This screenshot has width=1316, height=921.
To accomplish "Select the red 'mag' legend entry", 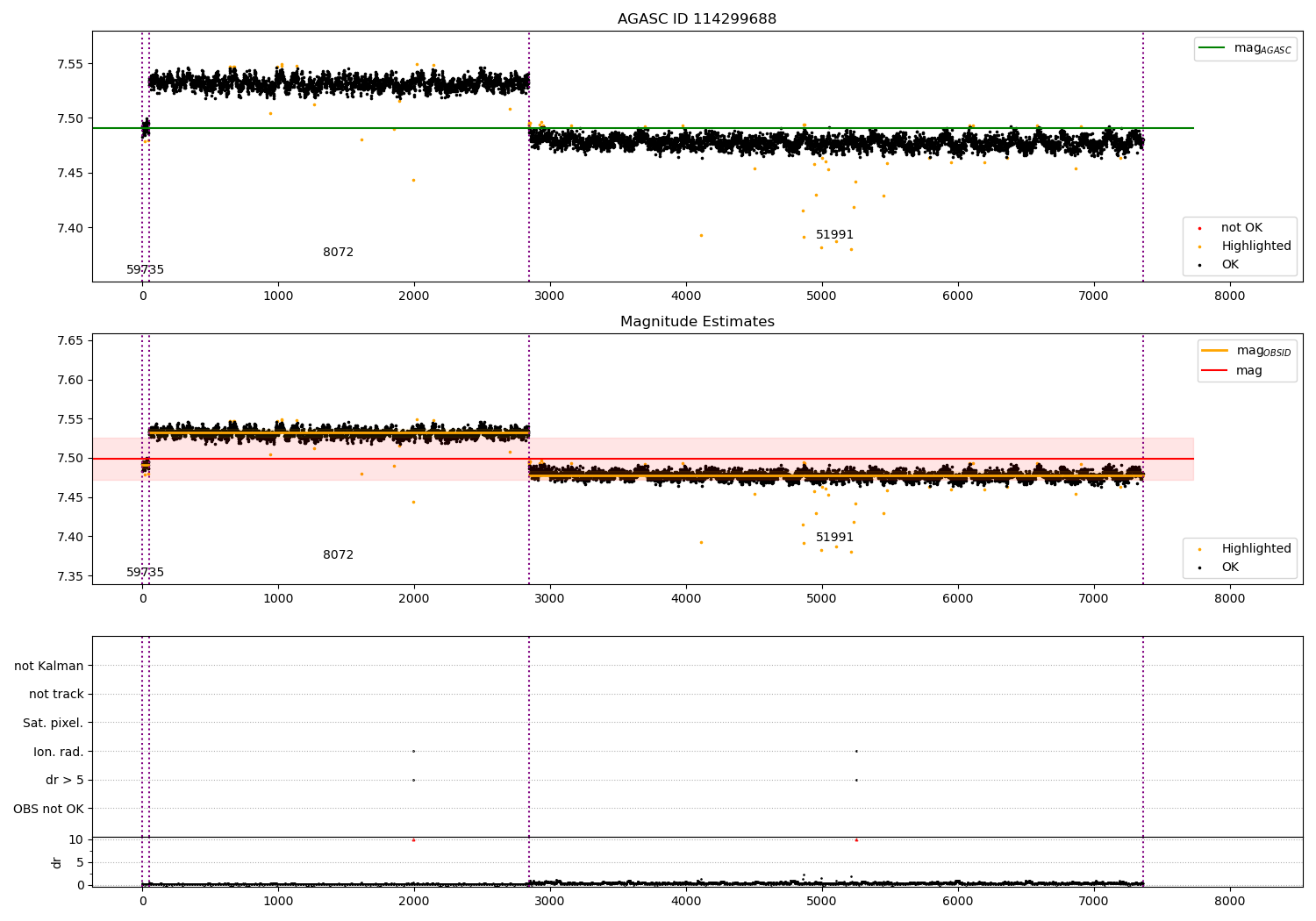I will (x=1233, y=371).
